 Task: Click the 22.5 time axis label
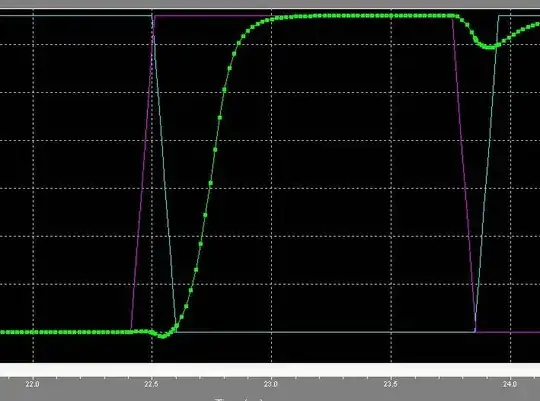(x=152, y=384)
